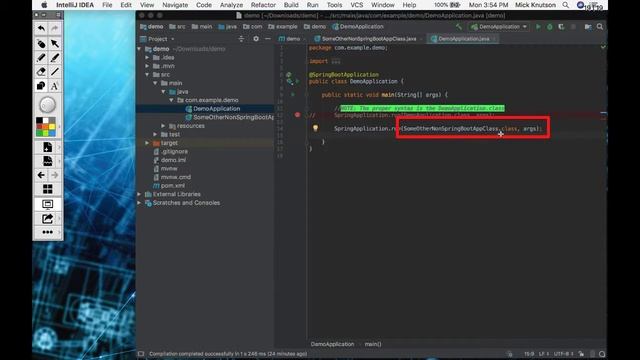Toggle the red breakpoint in gutter

[298, 115]
